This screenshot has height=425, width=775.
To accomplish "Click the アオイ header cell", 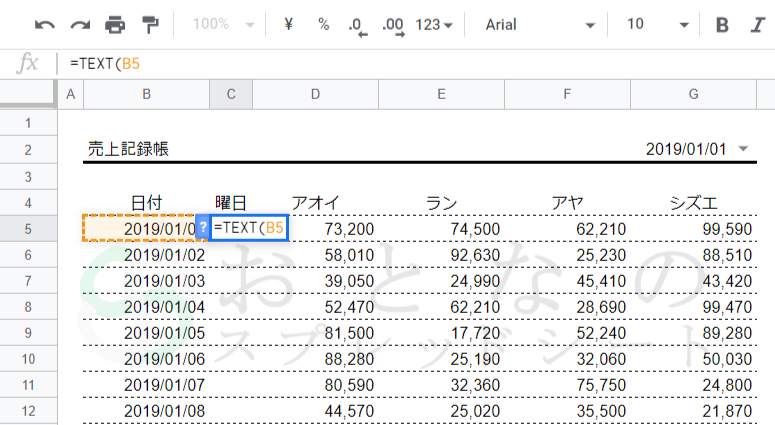I will pyautogui.click(x=315, y=203).
